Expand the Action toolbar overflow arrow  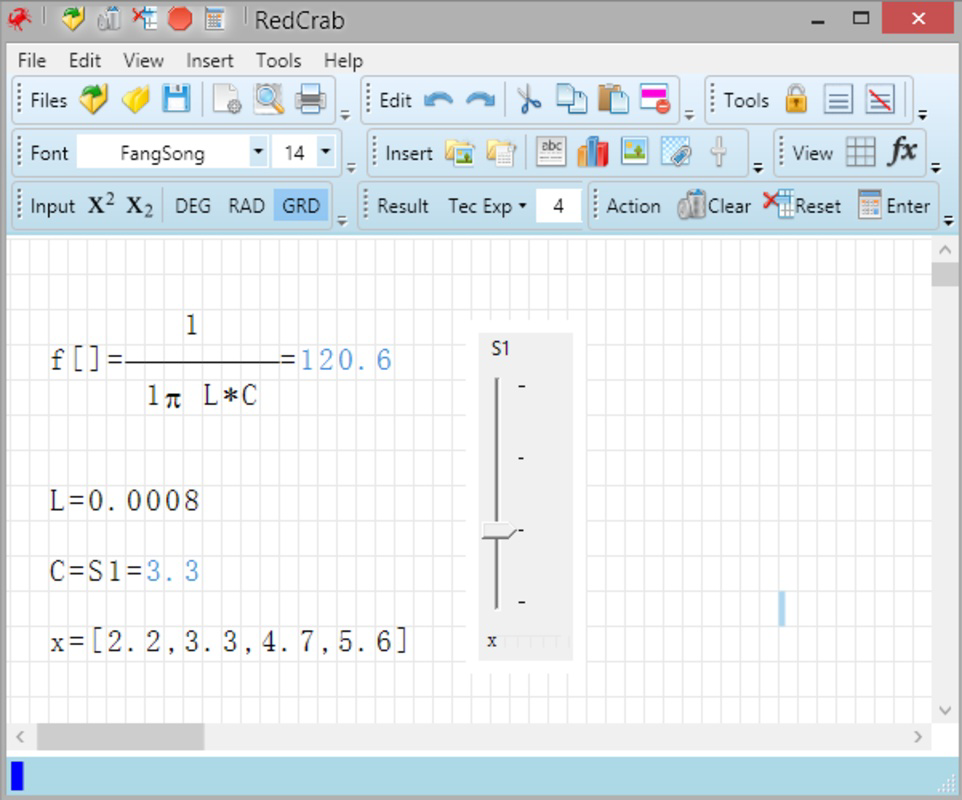pos(949,220)
